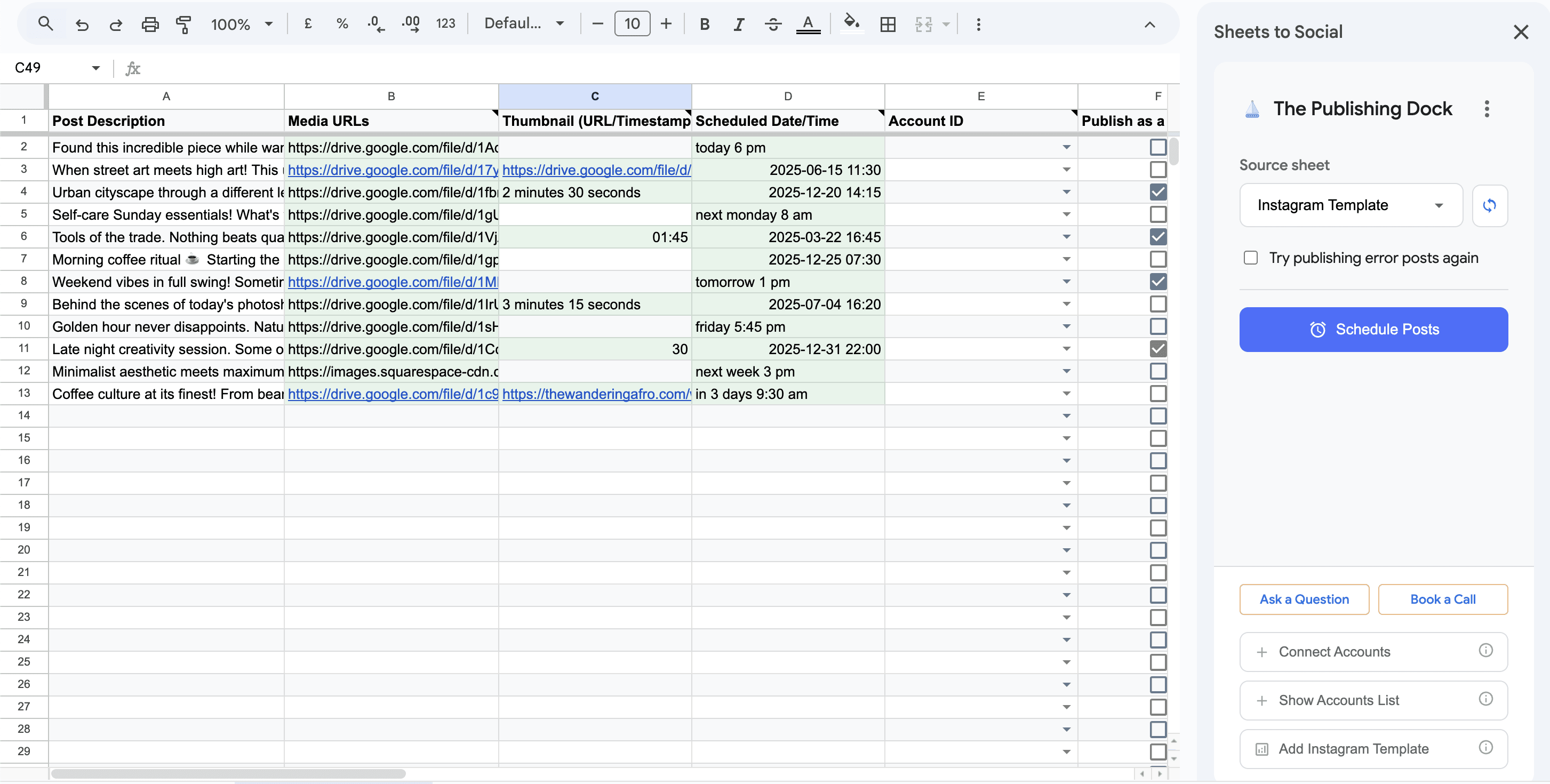Open the toolbar overflow menu
The width and height of the screenshot is (1550, 784).
(978, 24)
